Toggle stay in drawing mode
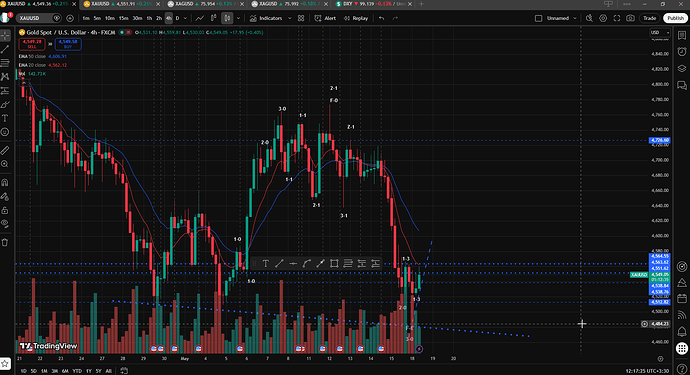 click(x=5, y=196)
